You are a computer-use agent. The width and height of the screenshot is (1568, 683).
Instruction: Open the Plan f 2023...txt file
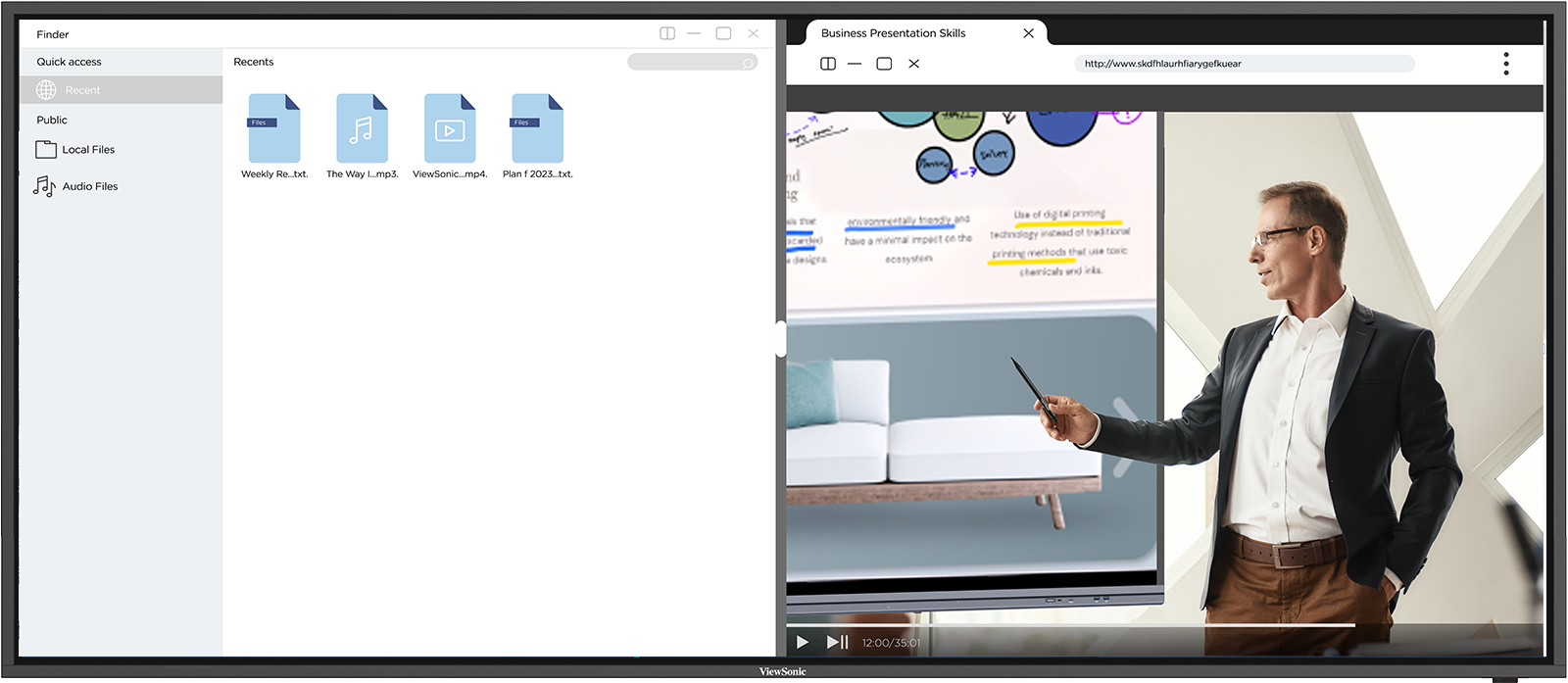click(537, 128)
